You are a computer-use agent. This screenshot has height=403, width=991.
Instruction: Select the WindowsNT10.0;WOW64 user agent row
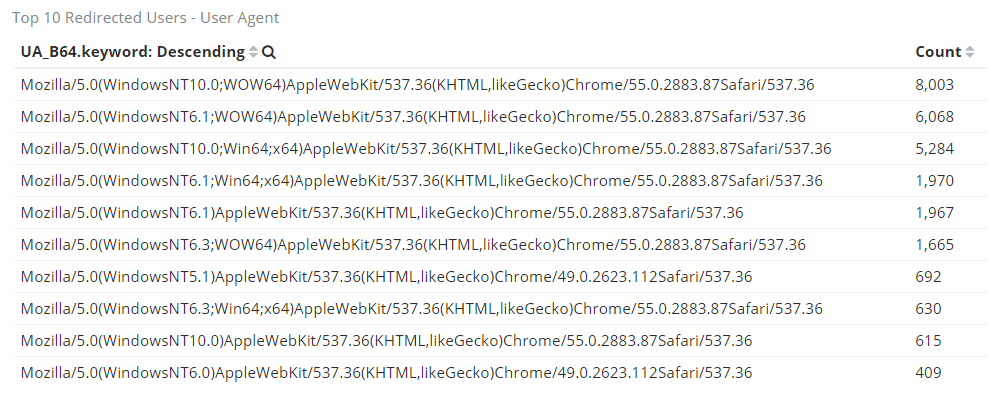coord(502,85)
